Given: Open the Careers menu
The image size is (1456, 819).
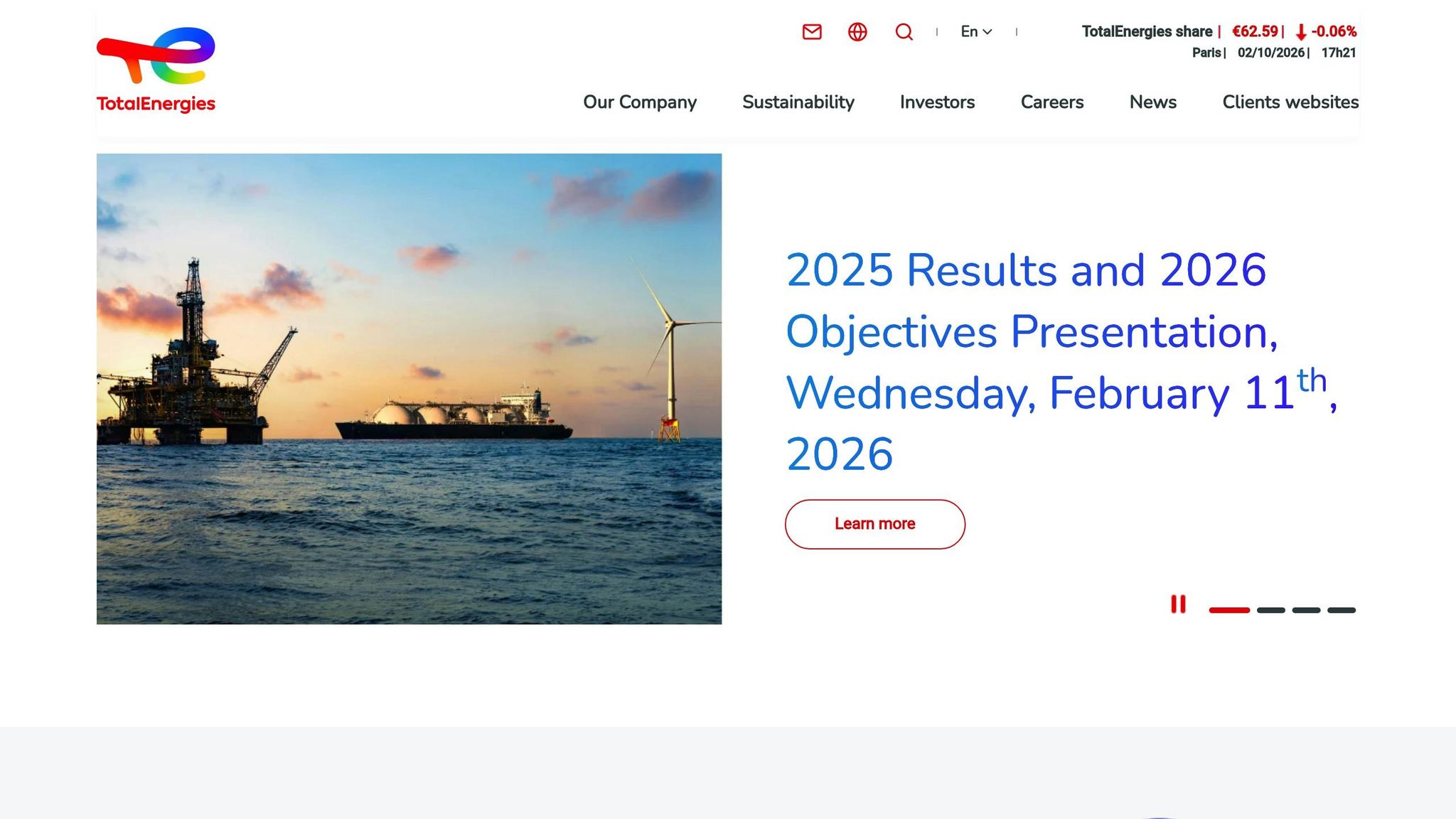Looking at the screenshot, I should (x=1051, y=102).
